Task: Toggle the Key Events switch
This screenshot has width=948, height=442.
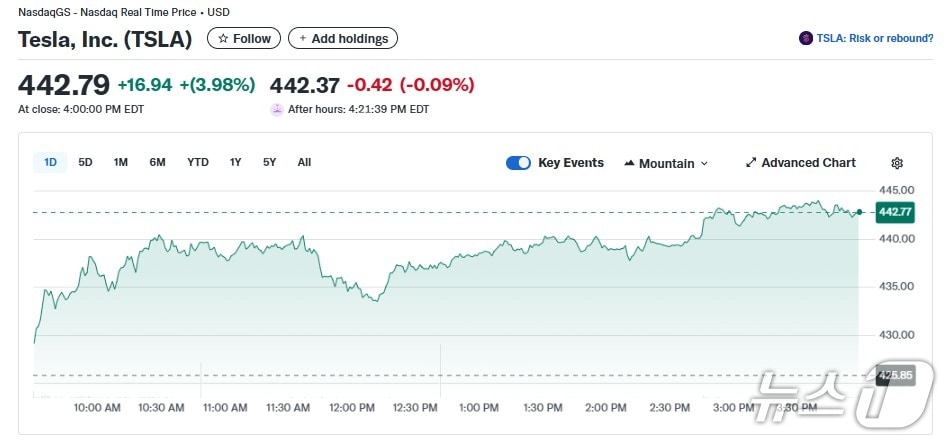Action: click(518, 163)
